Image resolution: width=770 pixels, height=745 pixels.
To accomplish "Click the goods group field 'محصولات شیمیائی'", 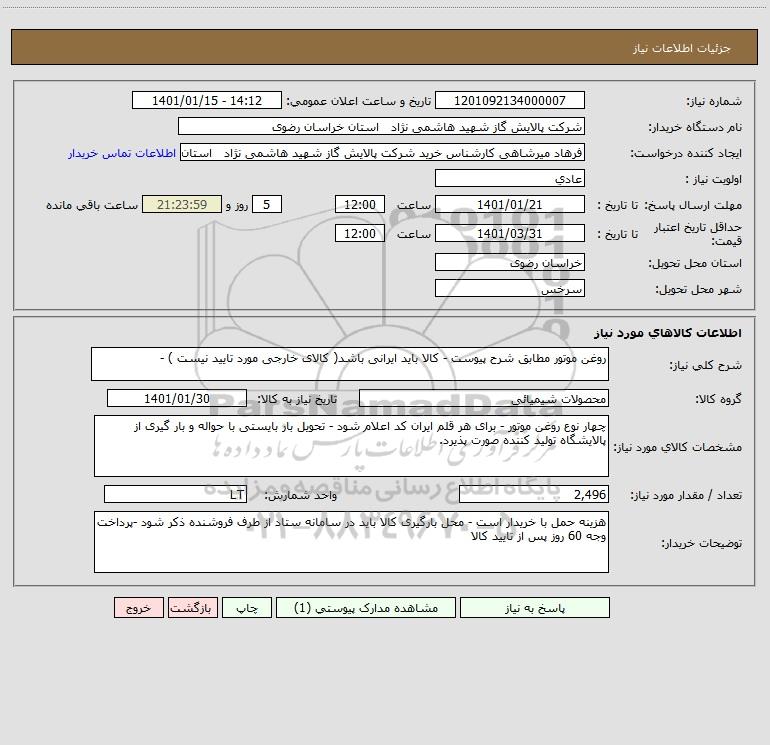I will 484,398.
